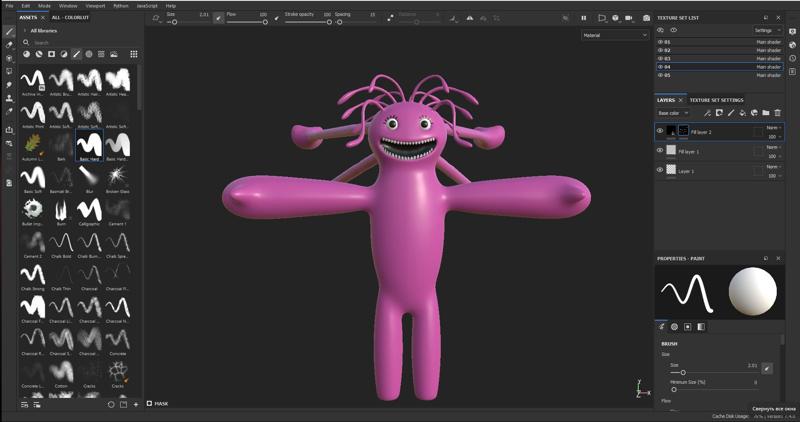Expand the Settings dropdown in Texture Set List
The height and width of the screenshot is (422, 800).
click(x=767, y=30)
